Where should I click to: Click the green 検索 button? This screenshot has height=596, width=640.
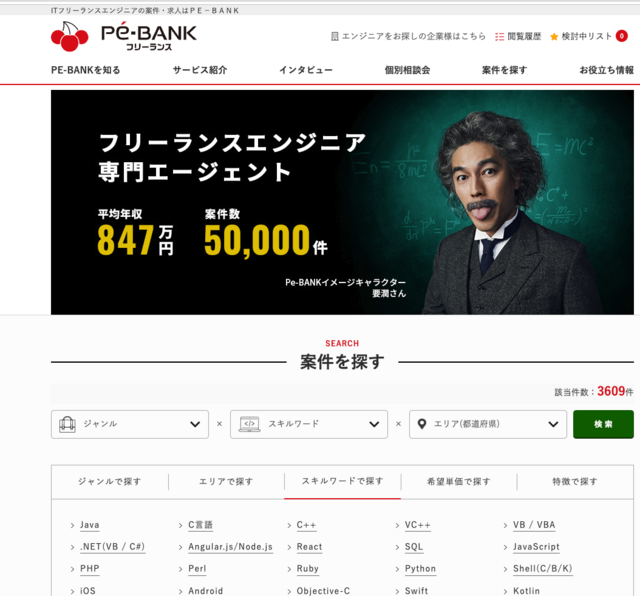603,425
